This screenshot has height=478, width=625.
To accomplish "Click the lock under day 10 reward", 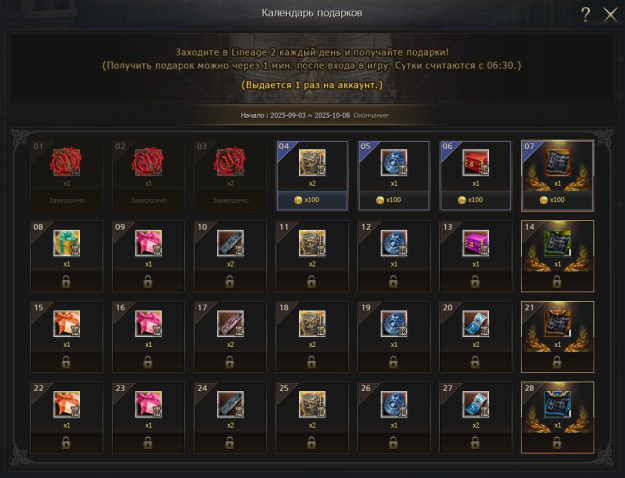I will tap(230, 282).
